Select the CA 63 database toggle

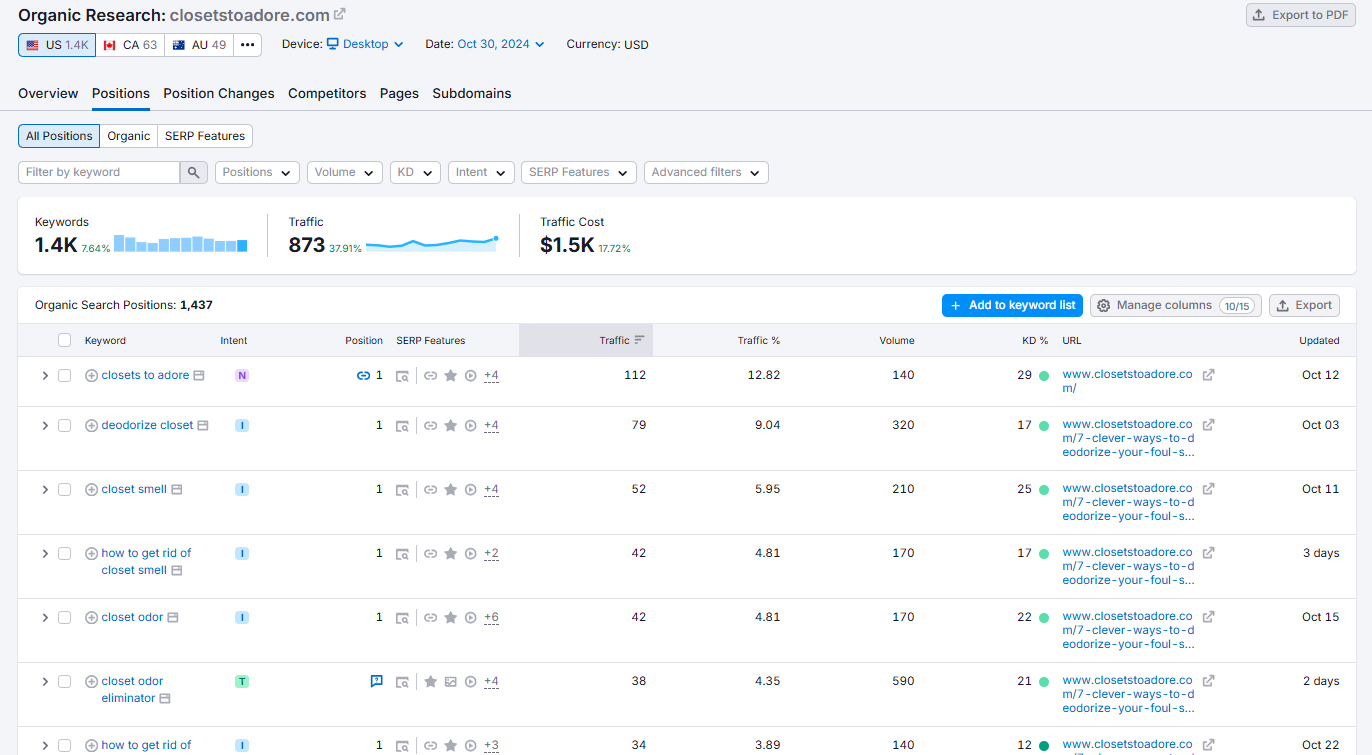pyautogui.click(x=130, y=45)
